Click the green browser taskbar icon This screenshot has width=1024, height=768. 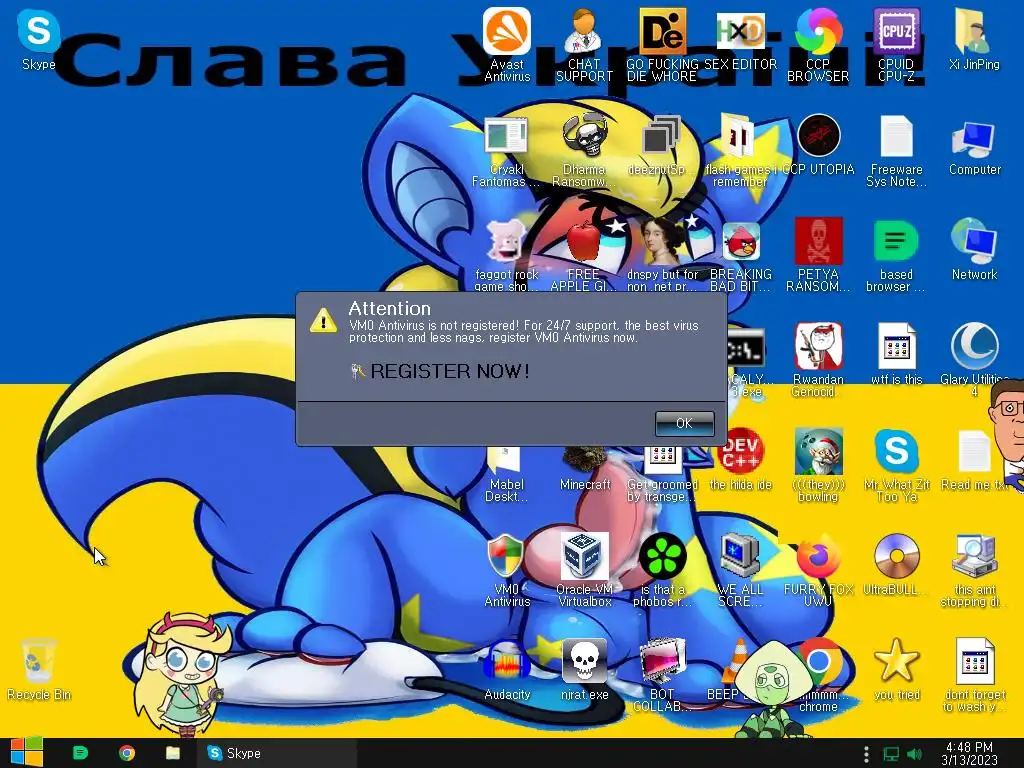(80, 753)
